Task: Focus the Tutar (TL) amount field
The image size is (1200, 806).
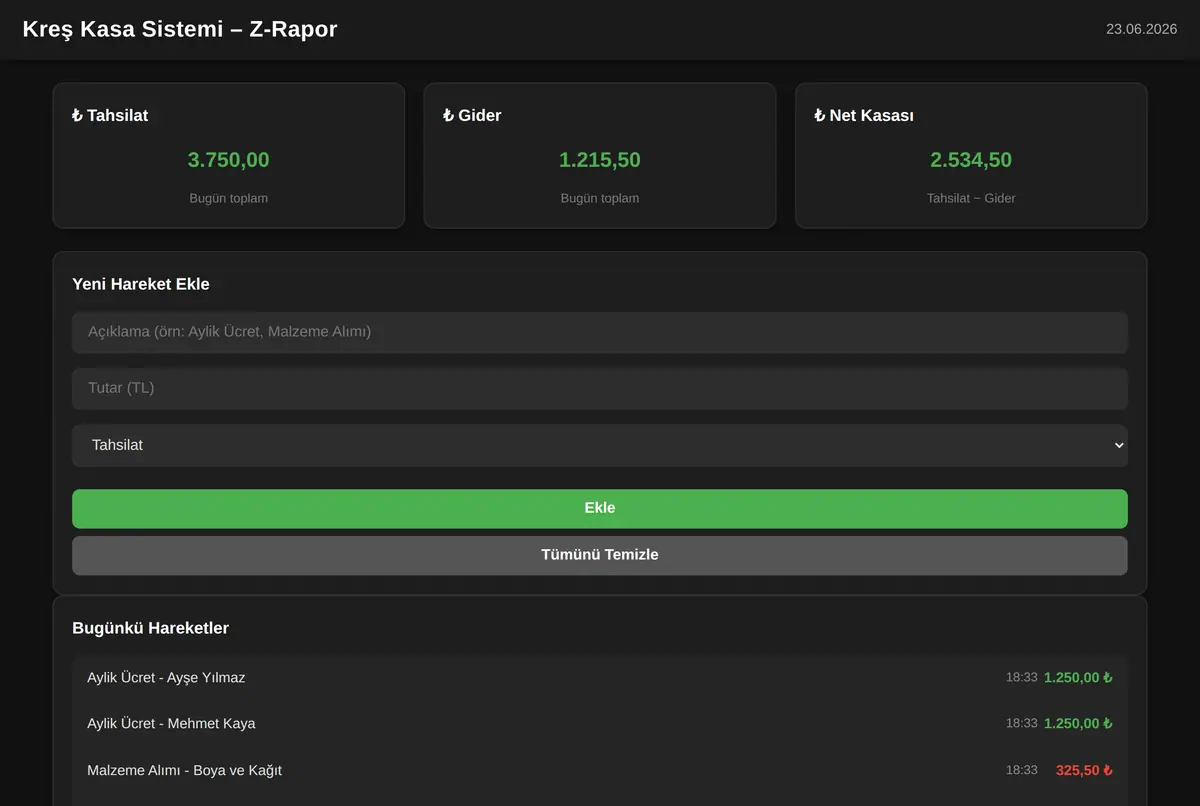Action: (600, 388)
